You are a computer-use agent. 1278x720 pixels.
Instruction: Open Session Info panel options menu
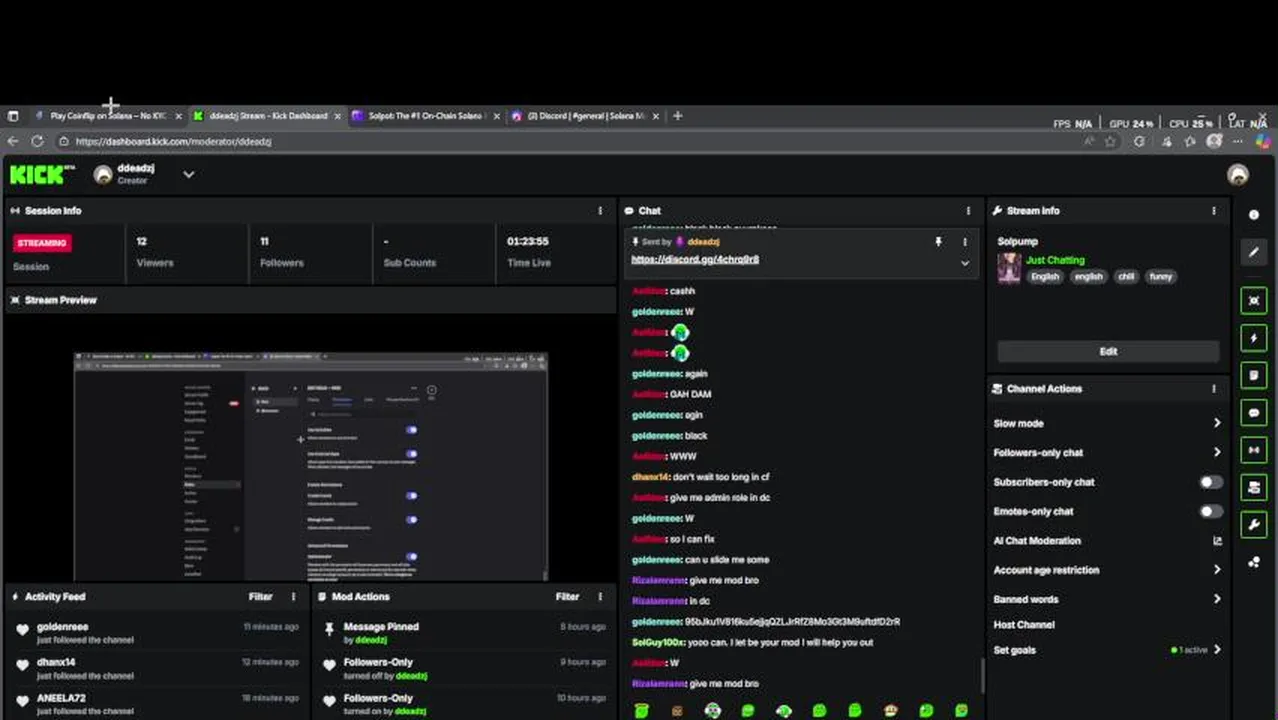(600, 211)
